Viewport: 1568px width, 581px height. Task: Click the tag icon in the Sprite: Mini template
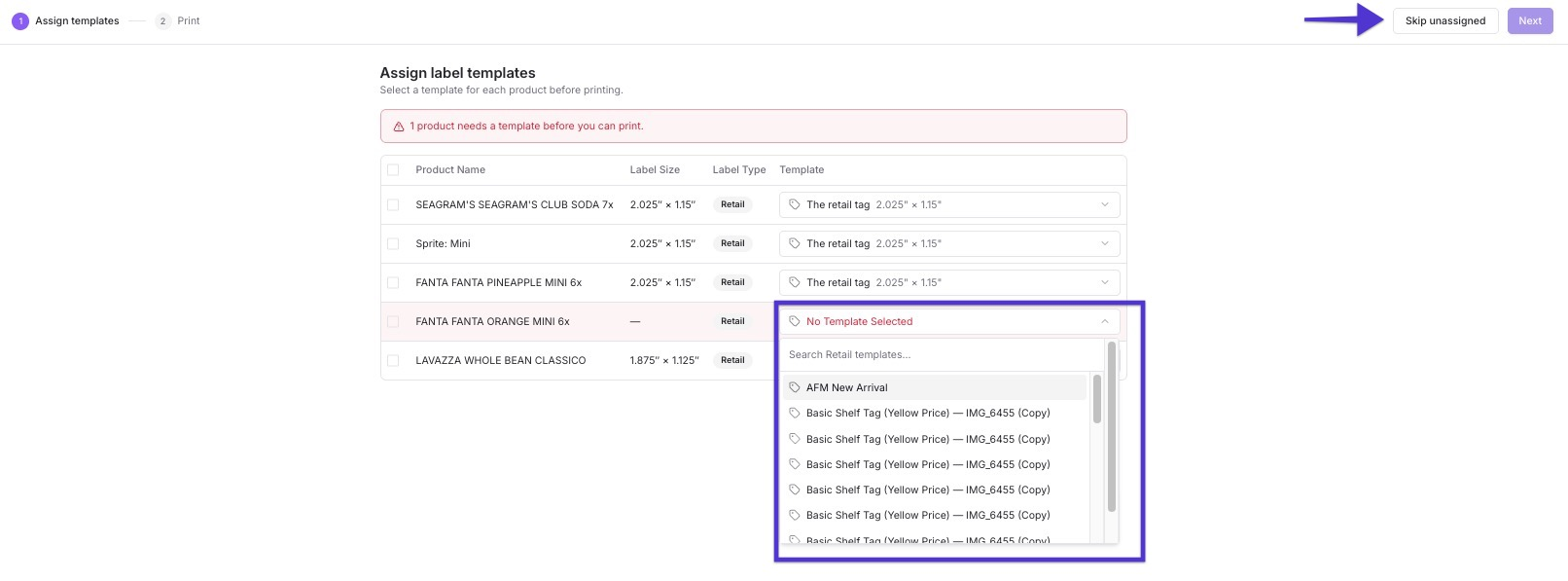pos(795,243)
